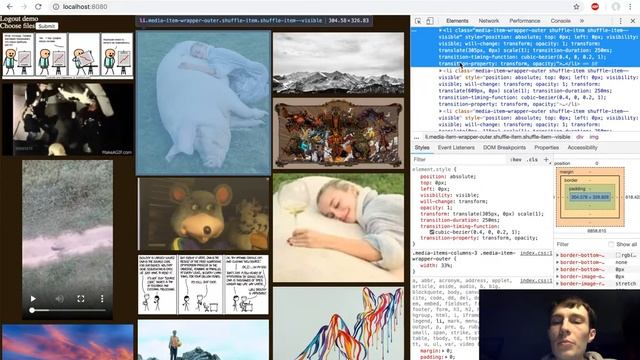640x360 pixels.
Task: Open the Console tab
Action: click(560, 21)
